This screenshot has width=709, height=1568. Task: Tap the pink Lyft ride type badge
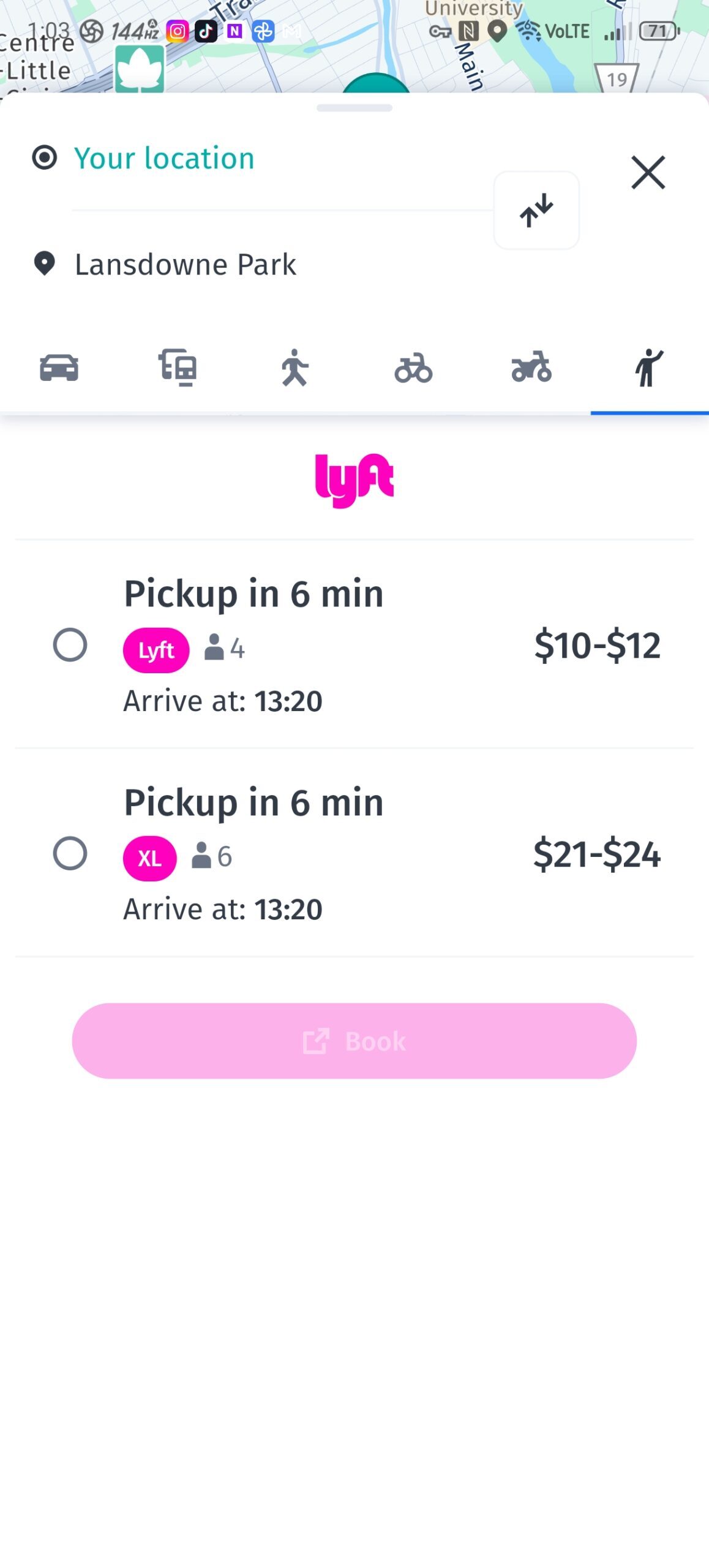156,650
